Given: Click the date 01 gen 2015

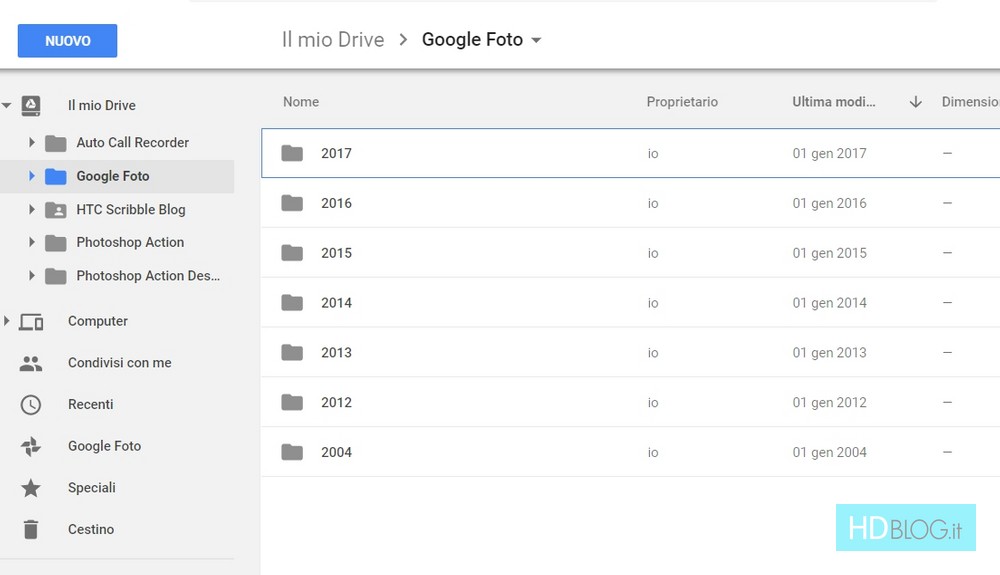Looking at the screenshot, I should click(x=829, y=252).
